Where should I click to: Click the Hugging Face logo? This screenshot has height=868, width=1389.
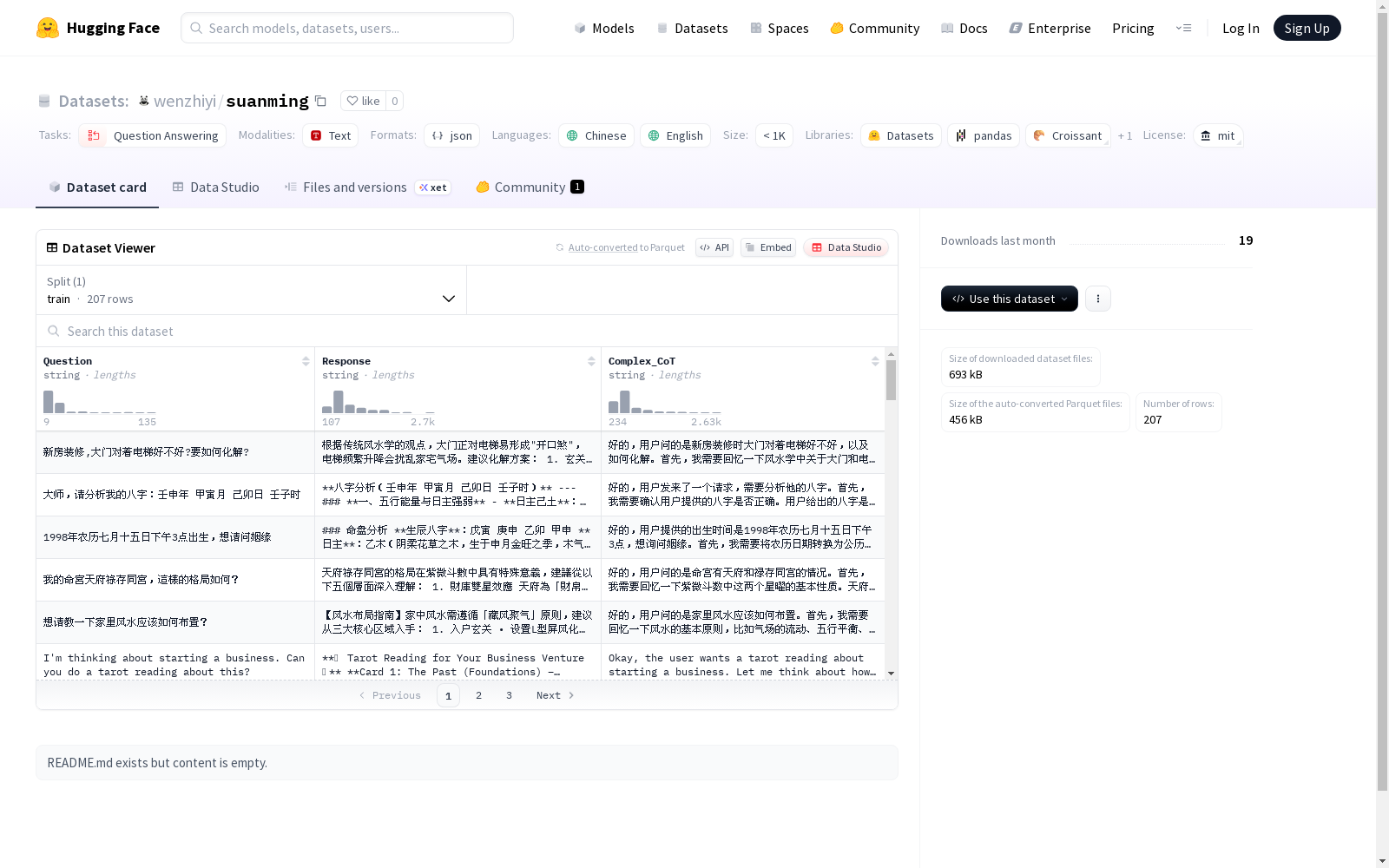click(97, 28)
